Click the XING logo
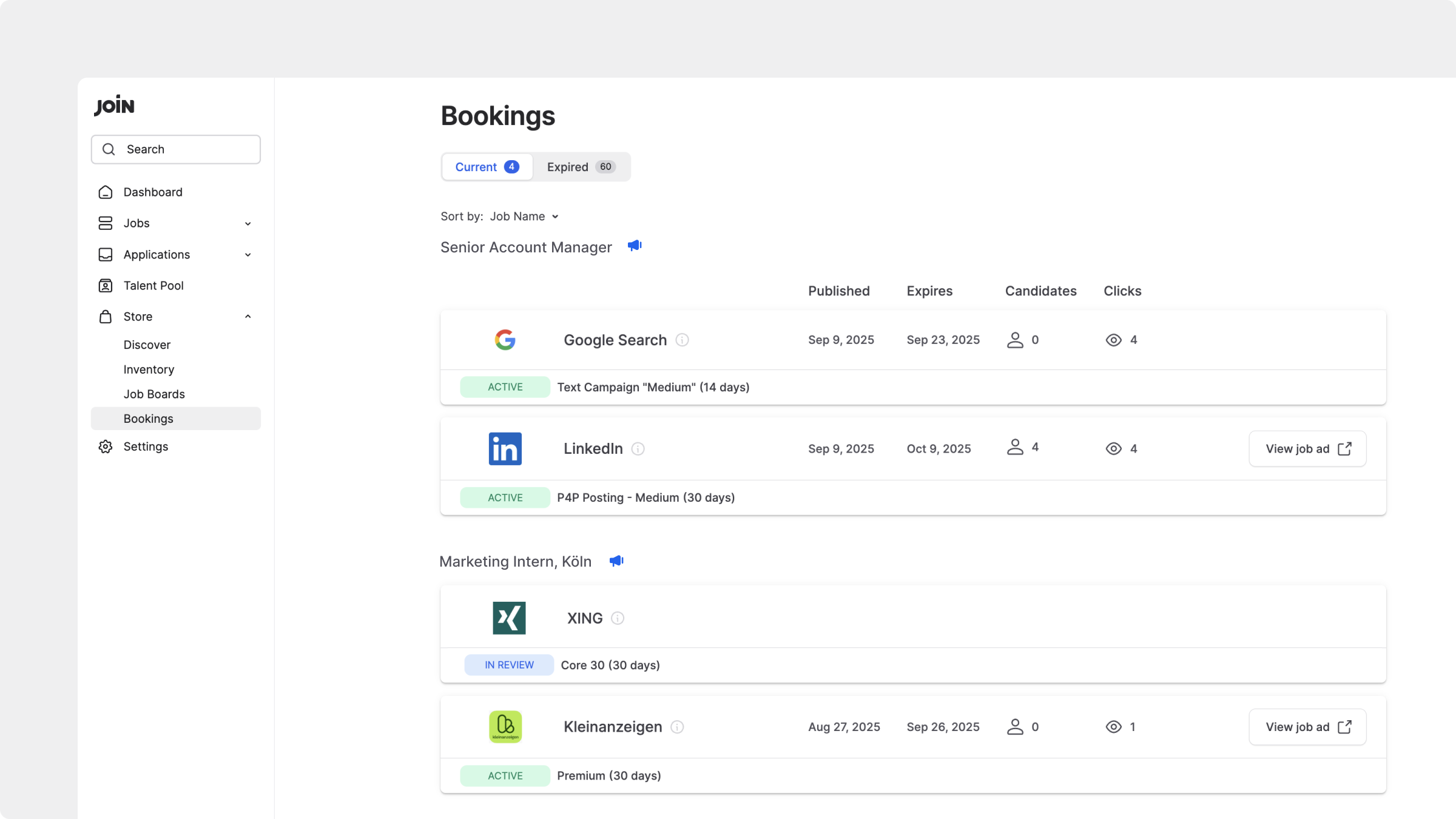 click(x=509, y=618)
